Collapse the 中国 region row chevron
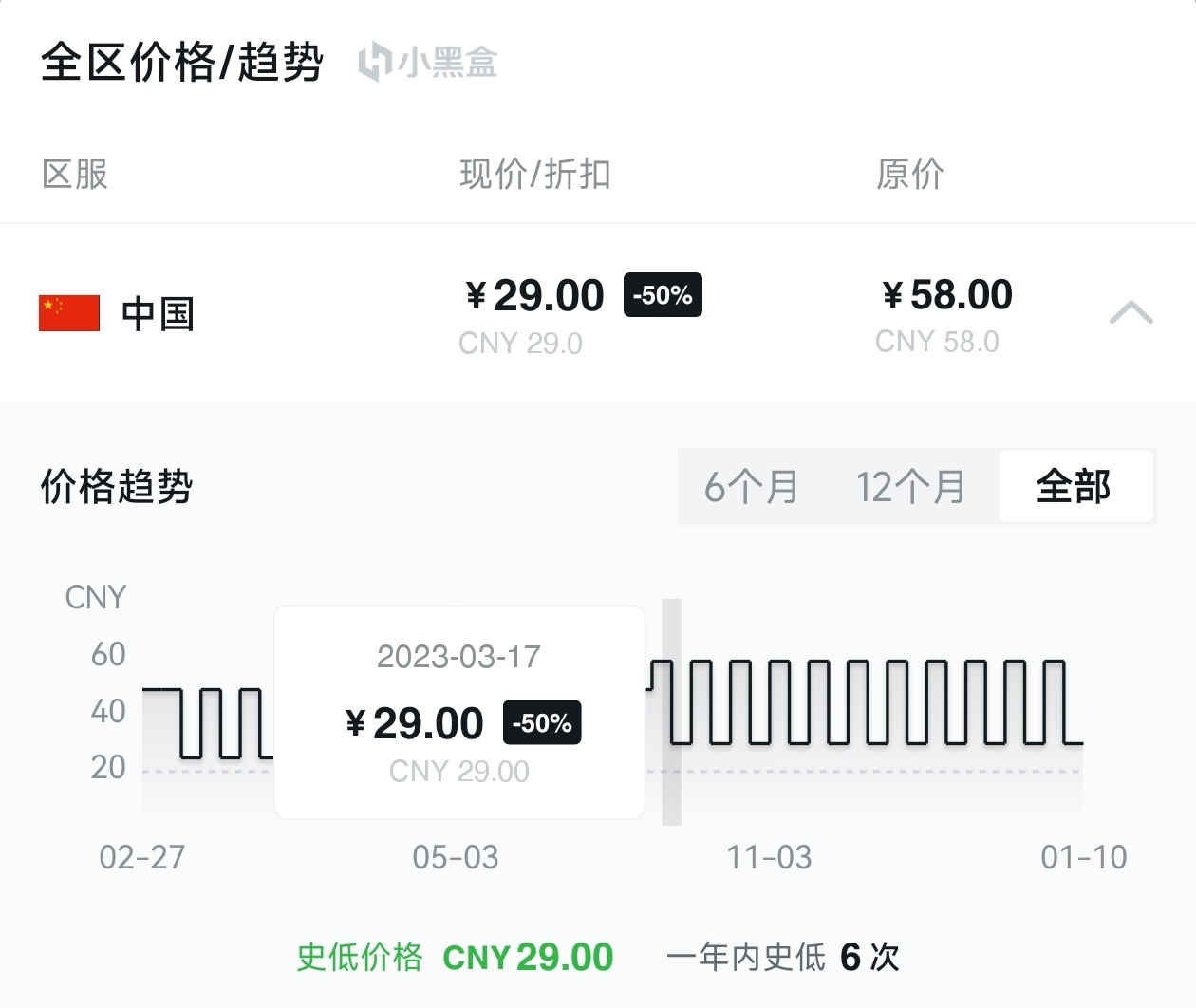 1131,312
